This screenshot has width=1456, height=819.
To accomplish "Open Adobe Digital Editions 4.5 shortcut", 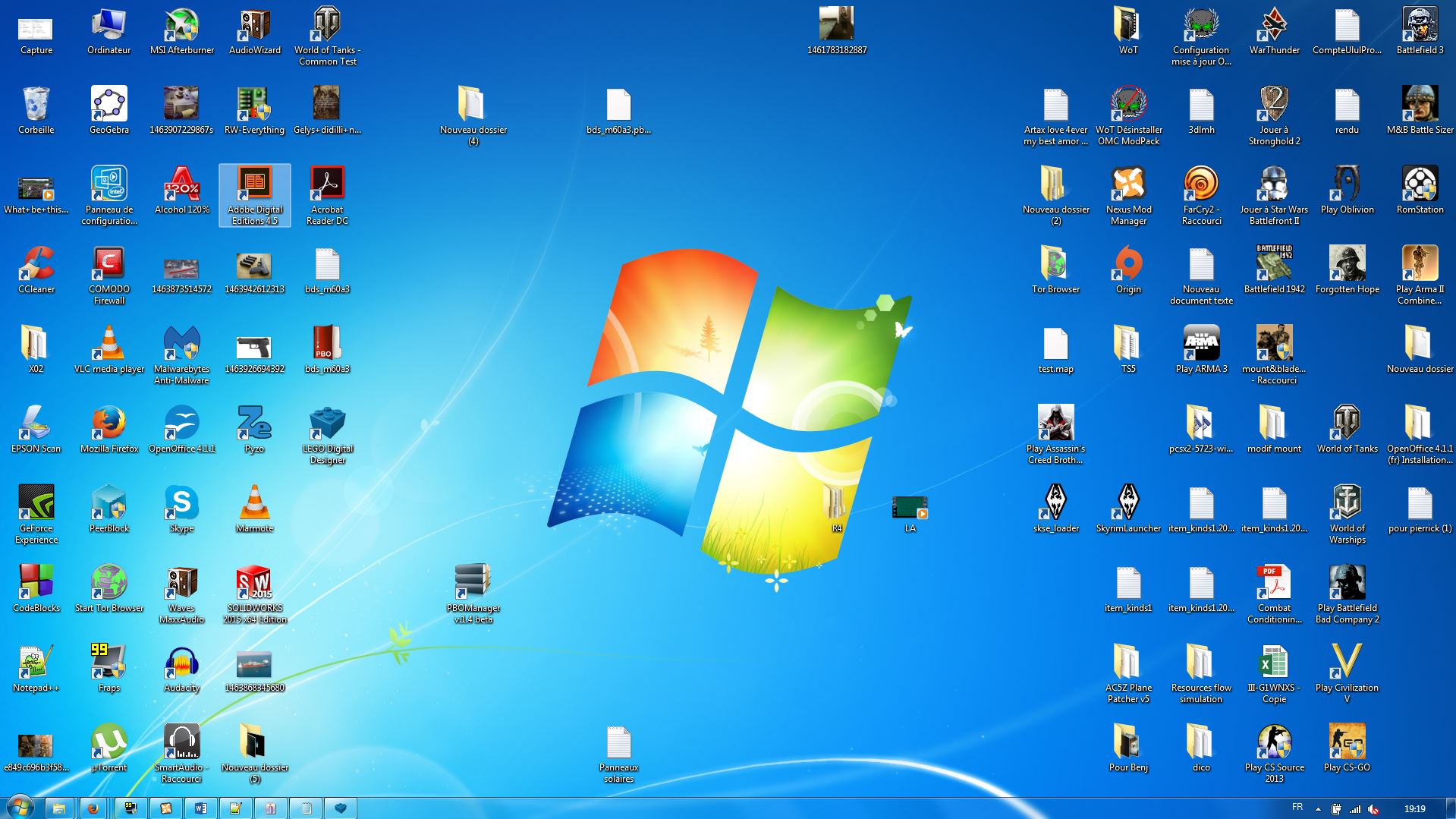I will coord(255,195).
